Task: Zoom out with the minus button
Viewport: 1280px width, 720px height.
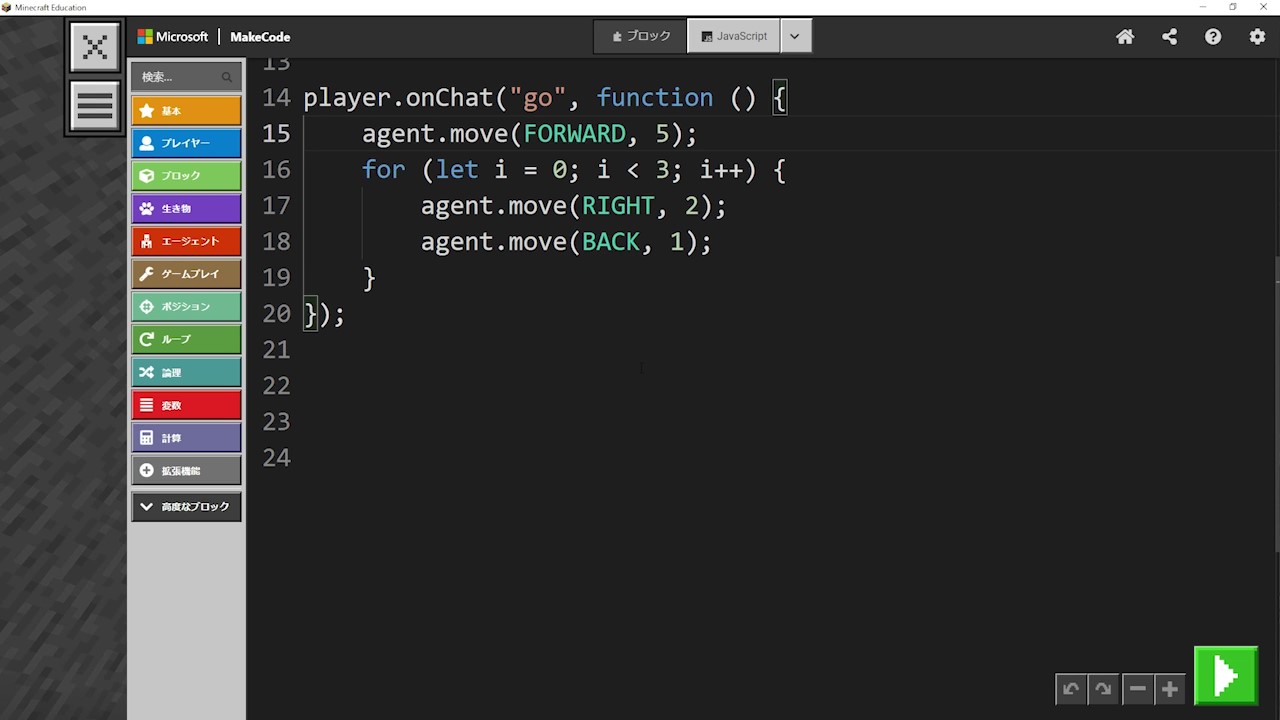Action: [x=1137, y=689]
